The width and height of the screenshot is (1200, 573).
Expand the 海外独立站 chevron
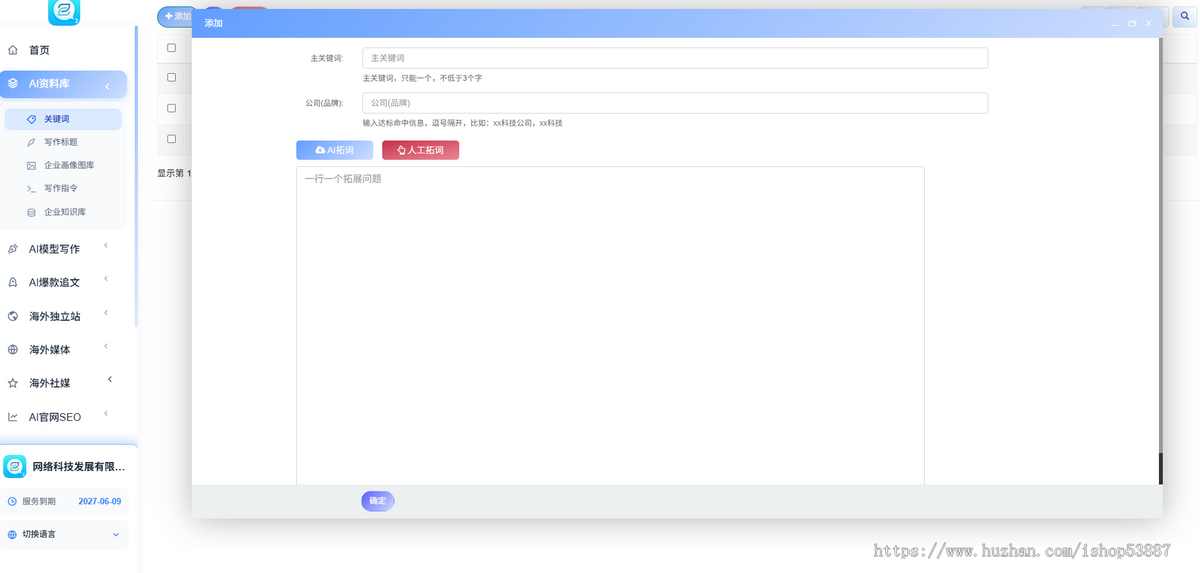coord(106,314)
